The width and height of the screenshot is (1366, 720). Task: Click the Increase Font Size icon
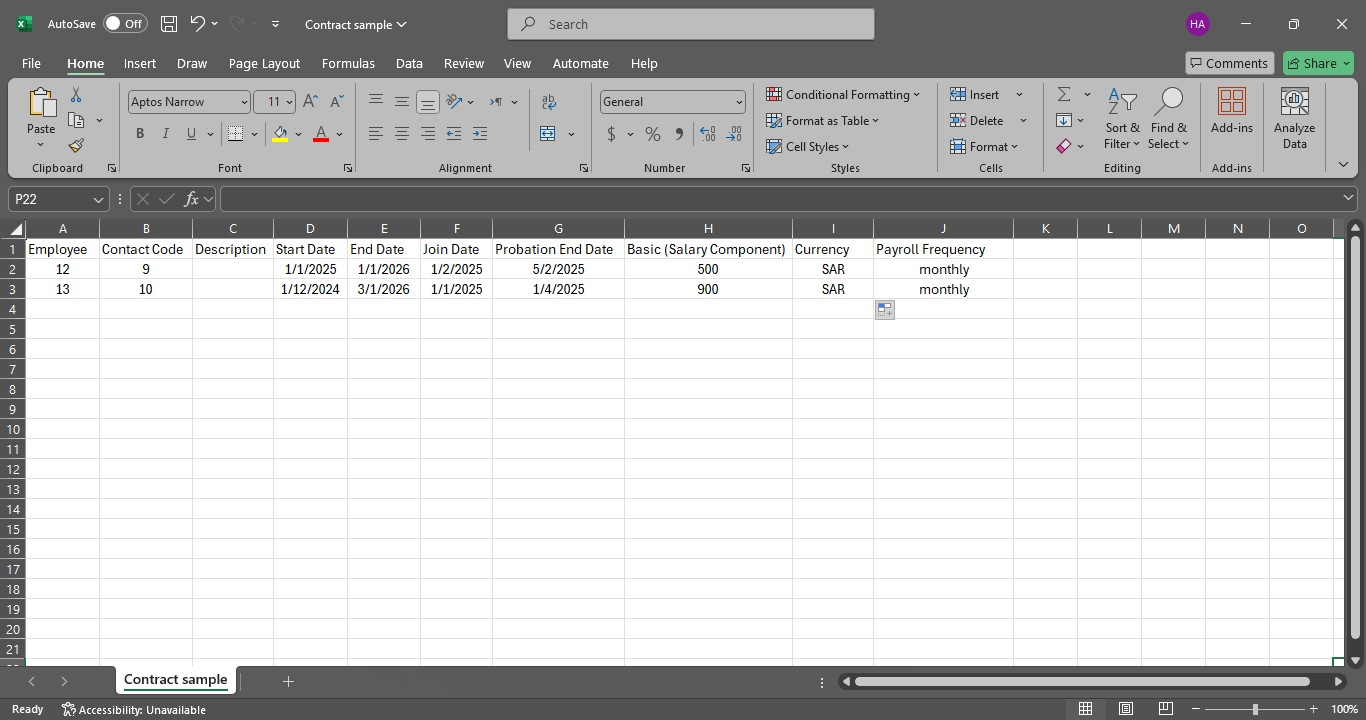pos(310,102)
